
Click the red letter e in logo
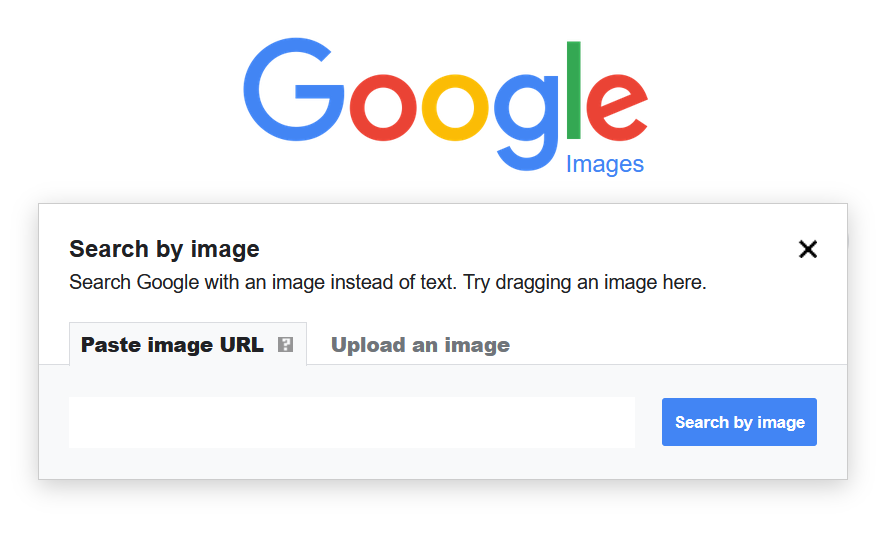(x=616, y=106)
